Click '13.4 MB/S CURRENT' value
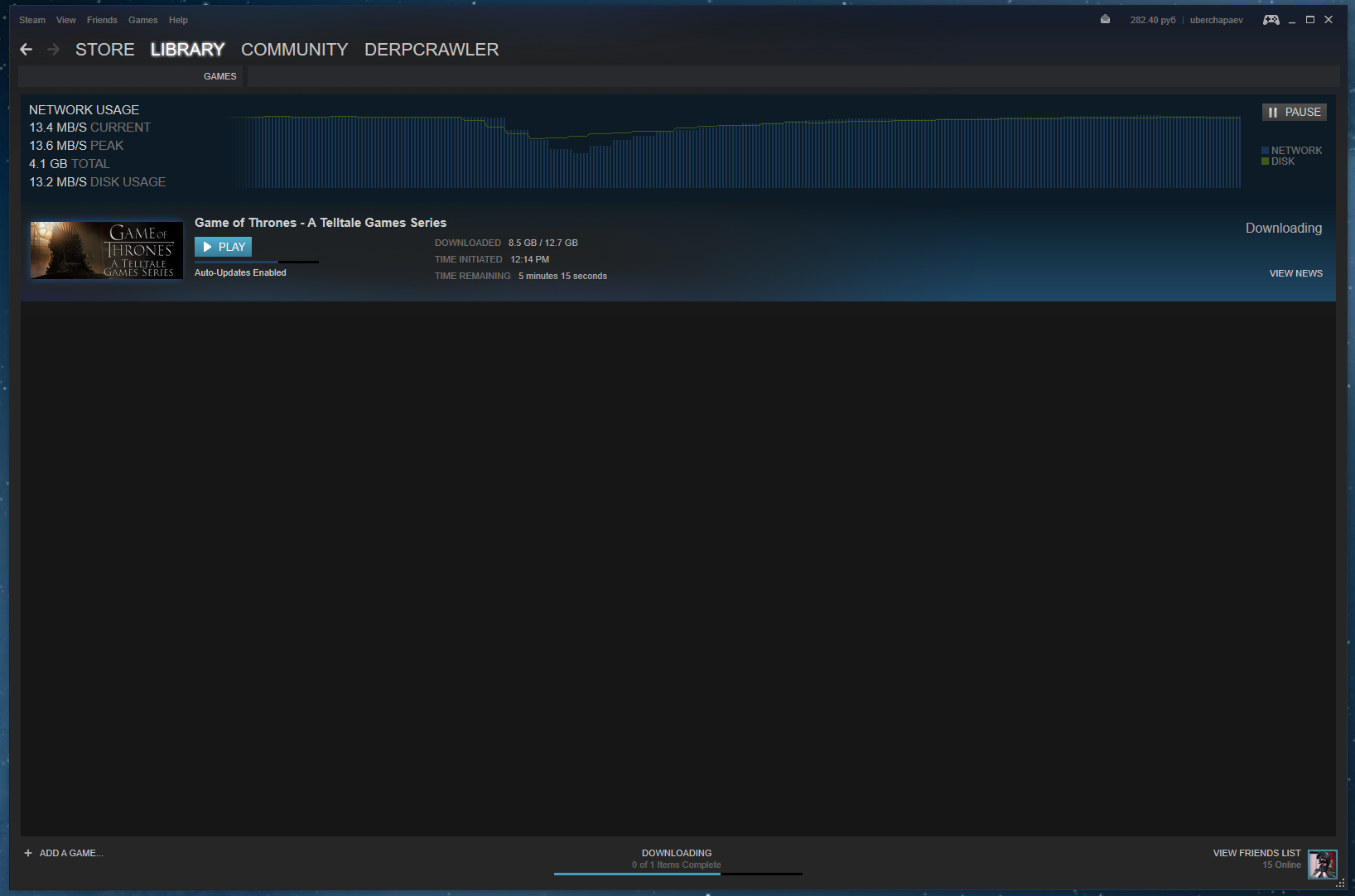Image resolution: width=1355 pixels, height=896 pixels. [90, 128]
